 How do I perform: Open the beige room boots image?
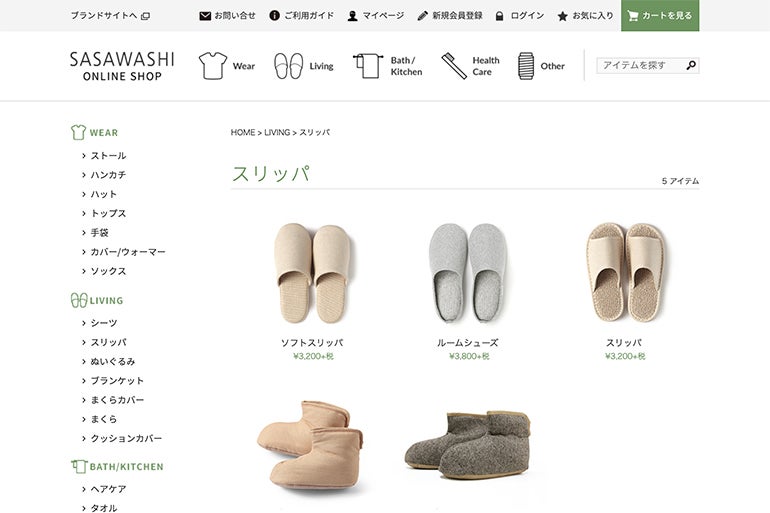click(311, 445)
